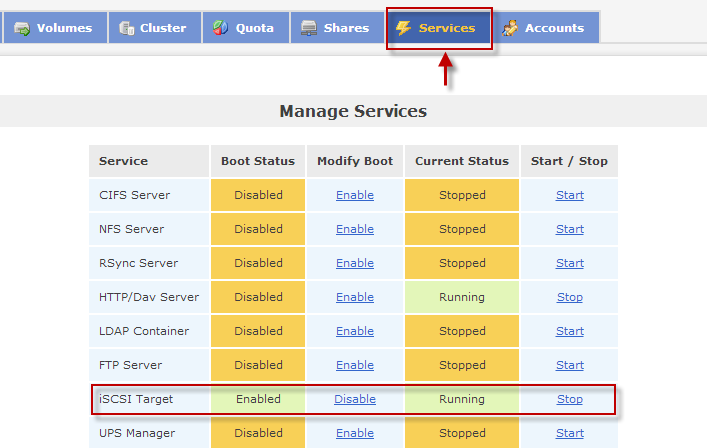Click the Cluster tab icon
Image resolution: width=707 pixels, height=448 pixels.
pyautogui.click(x=127, y=28)
